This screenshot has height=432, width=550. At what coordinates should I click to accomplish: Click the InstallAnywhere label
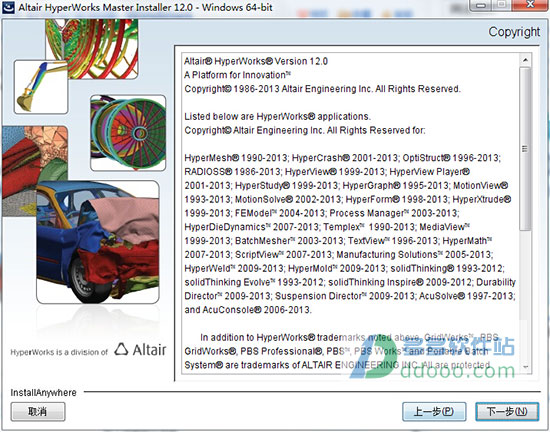point(43,392)
